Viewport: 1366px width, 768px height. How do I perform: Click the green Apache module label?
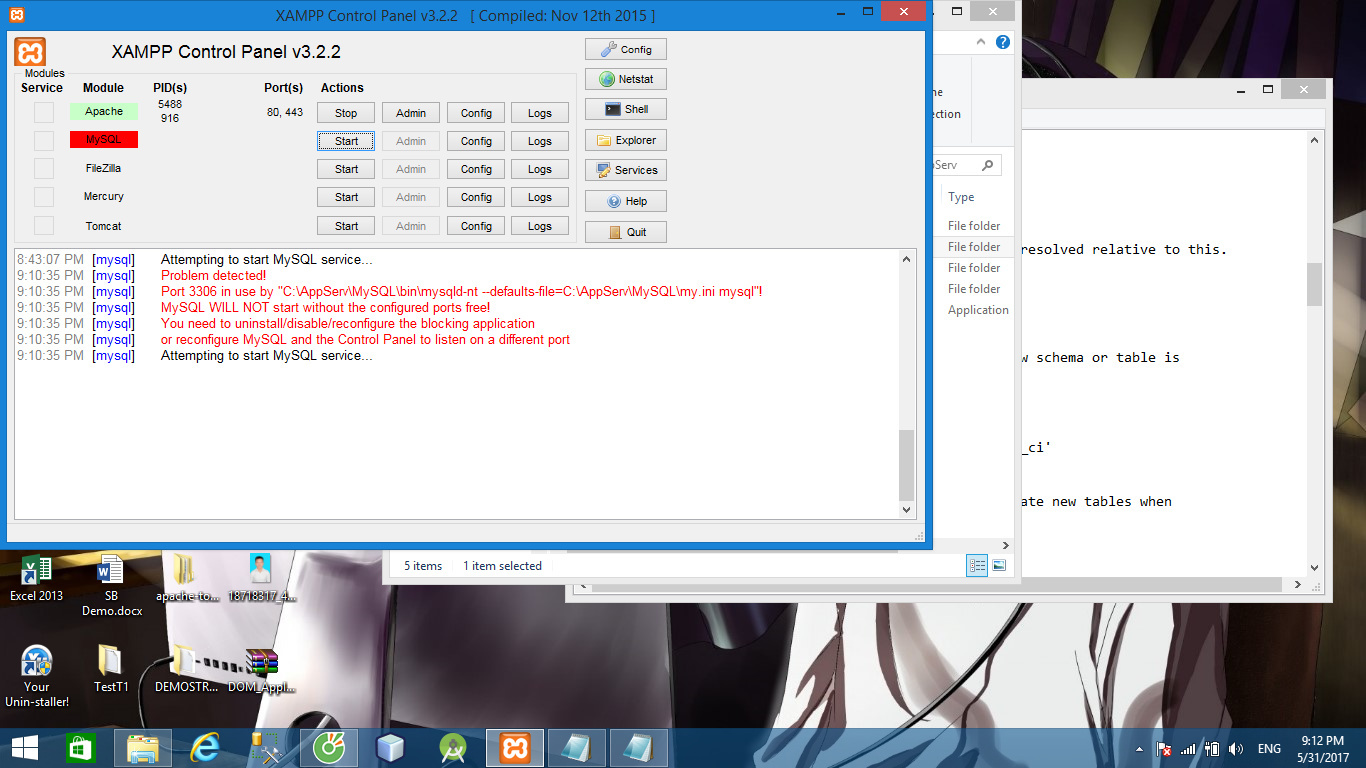point(104,112)
